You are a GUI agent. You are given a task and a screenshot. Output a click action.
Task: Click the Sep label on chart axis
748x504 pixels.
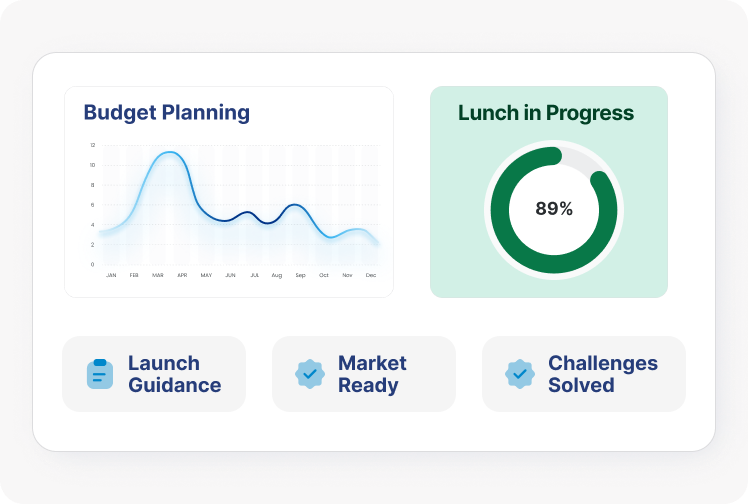tap(299, 275)
